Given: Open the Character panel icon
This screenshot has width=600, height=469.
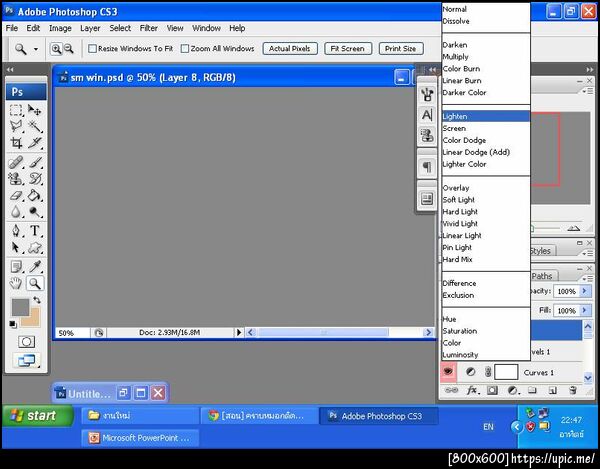Looking at the screenshot, I should click(x=427, y=115).
